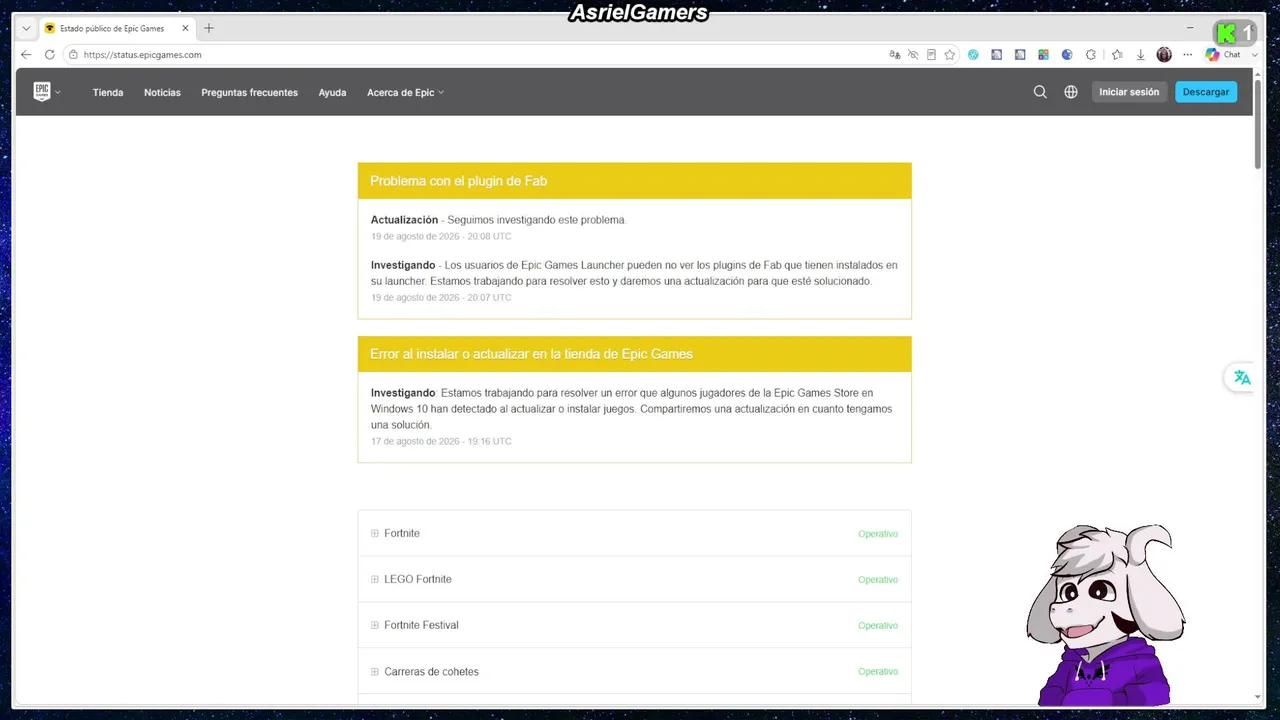Viewport: 1280px width, 720px height.
Task: Click the teal circular extension icon
Action: (x=973, y=55)
